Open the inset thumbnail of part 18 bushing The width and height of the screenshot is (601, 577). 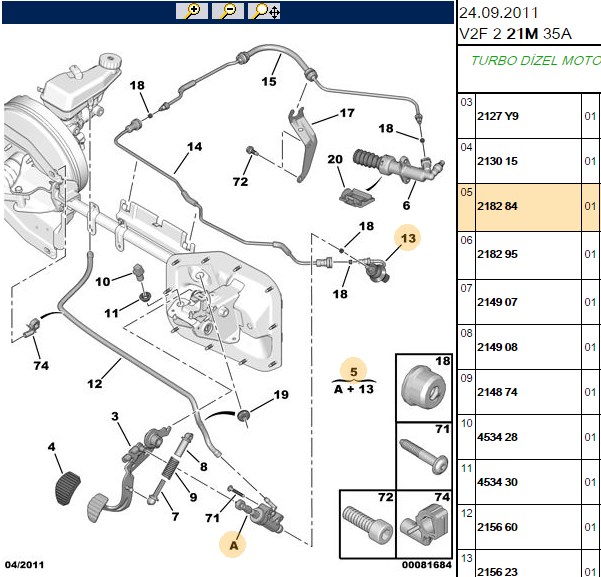[424, 388]
